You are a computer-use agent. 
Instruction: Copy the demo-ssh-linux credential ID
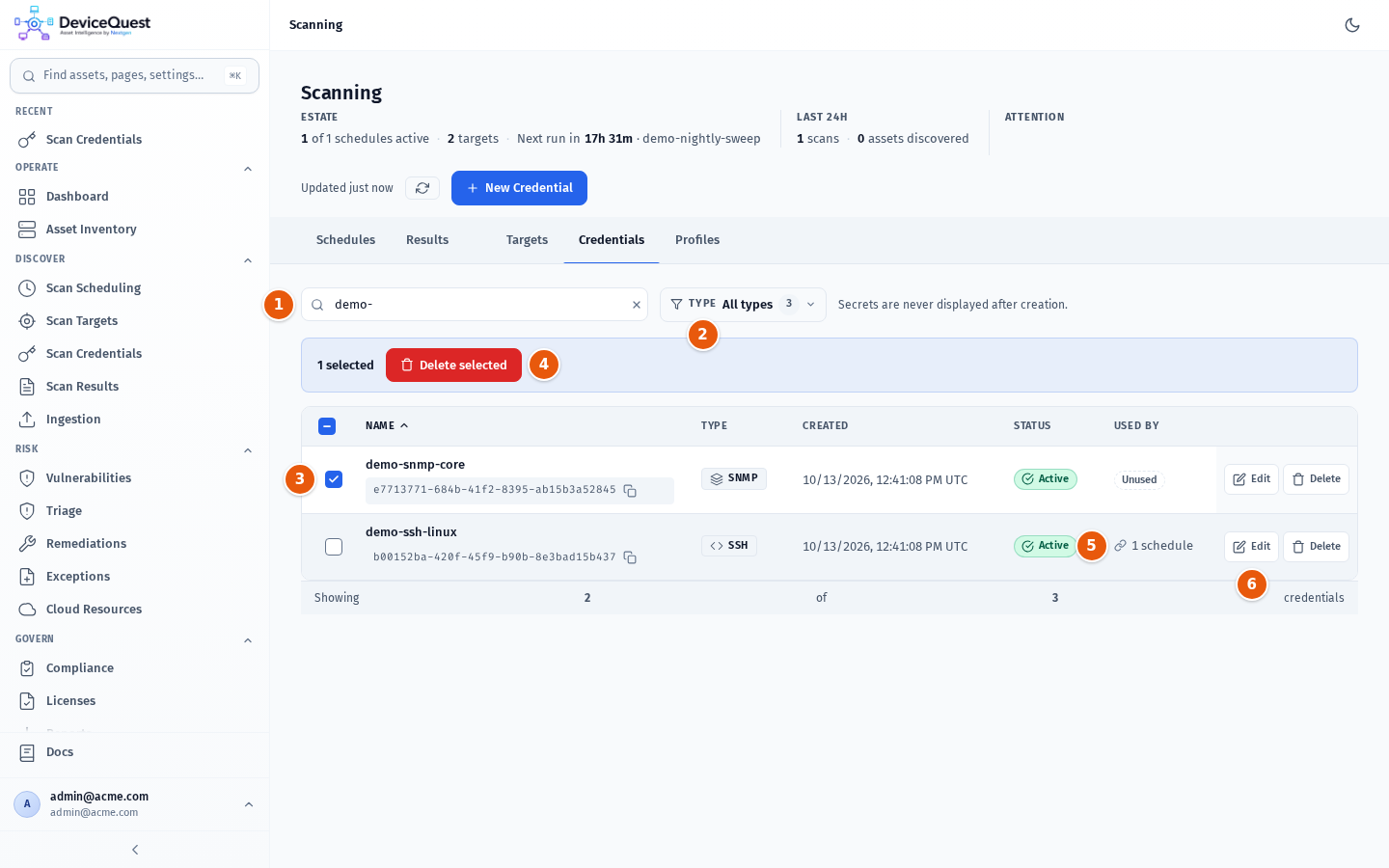coord(630,557)
